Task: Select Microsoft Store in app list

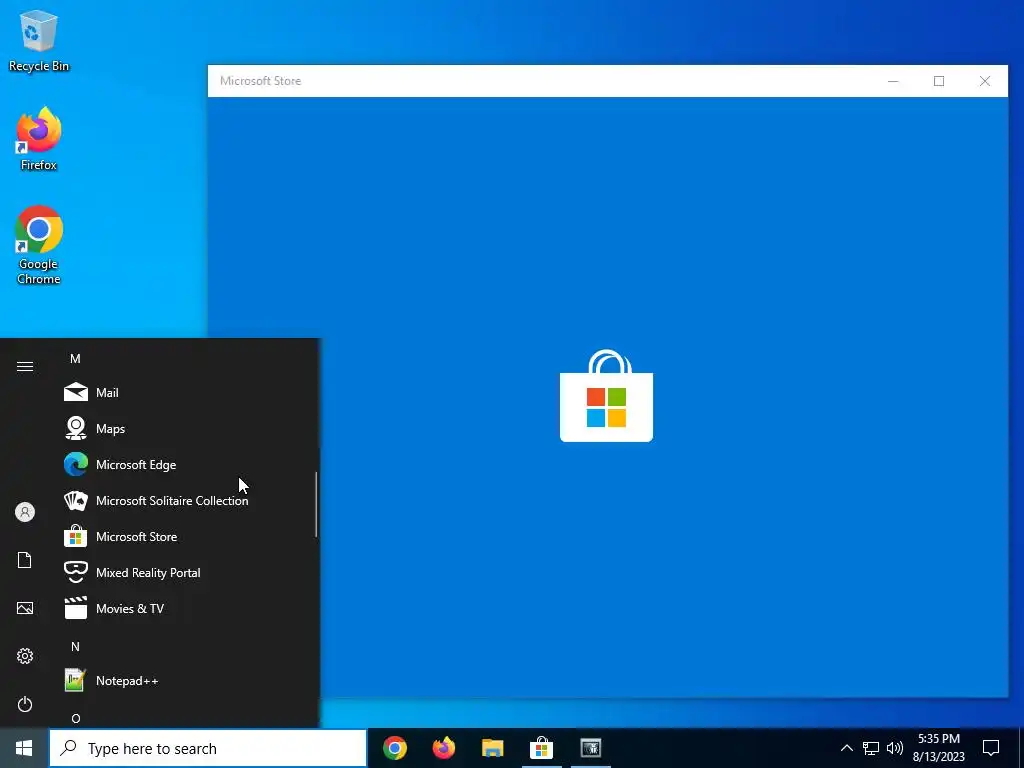Action: [x=186, y=536]
